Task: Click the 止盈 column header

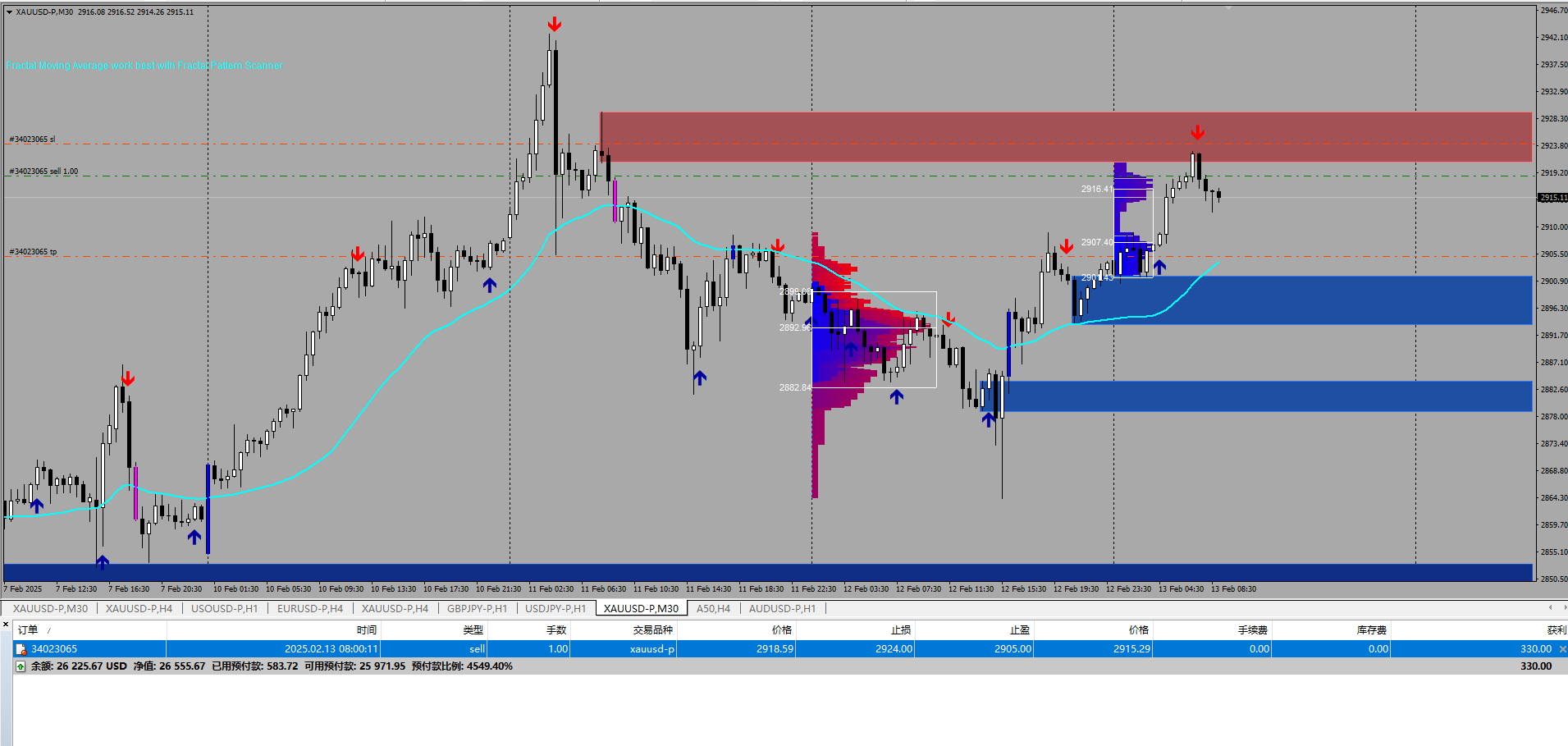Action: tap(1020, 630)
